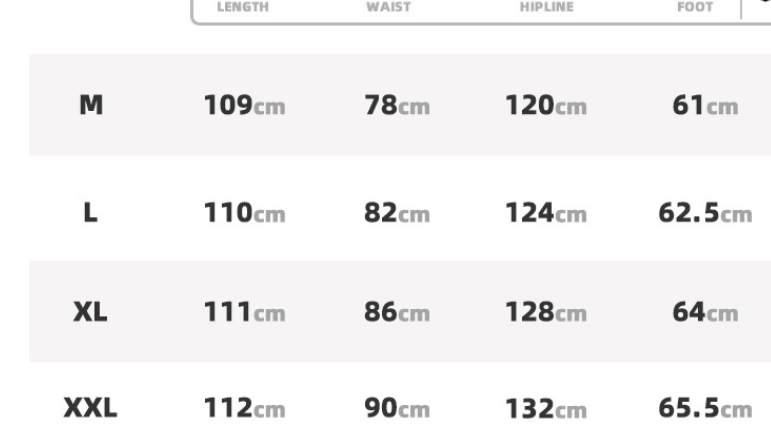Click the HIPLINE column header
Image resolution: width=771 pixels, height=445 pixels.
(547, 7)
